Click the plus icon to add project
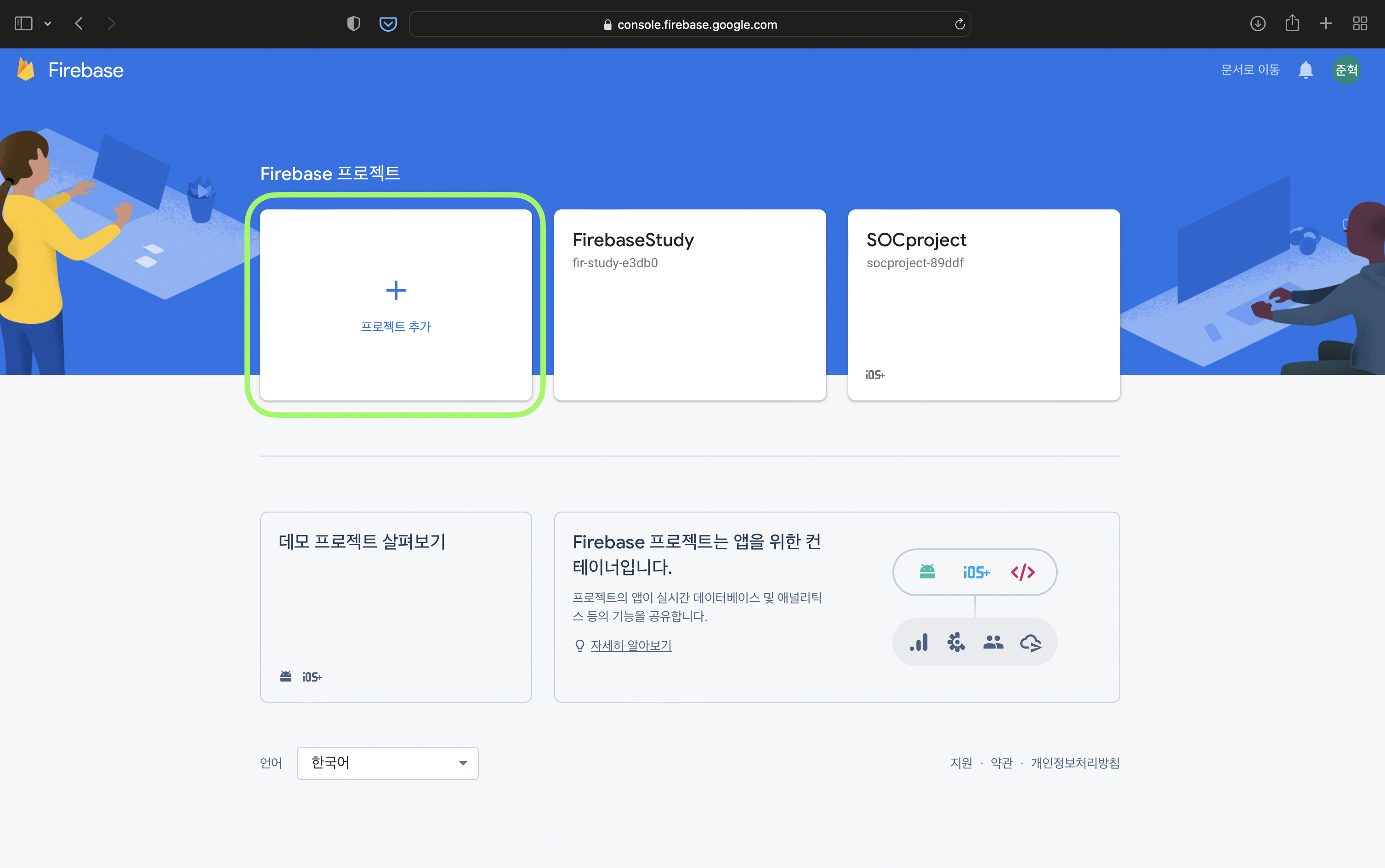The height and width of the screenshot is (868, 1385). (396, 290)
